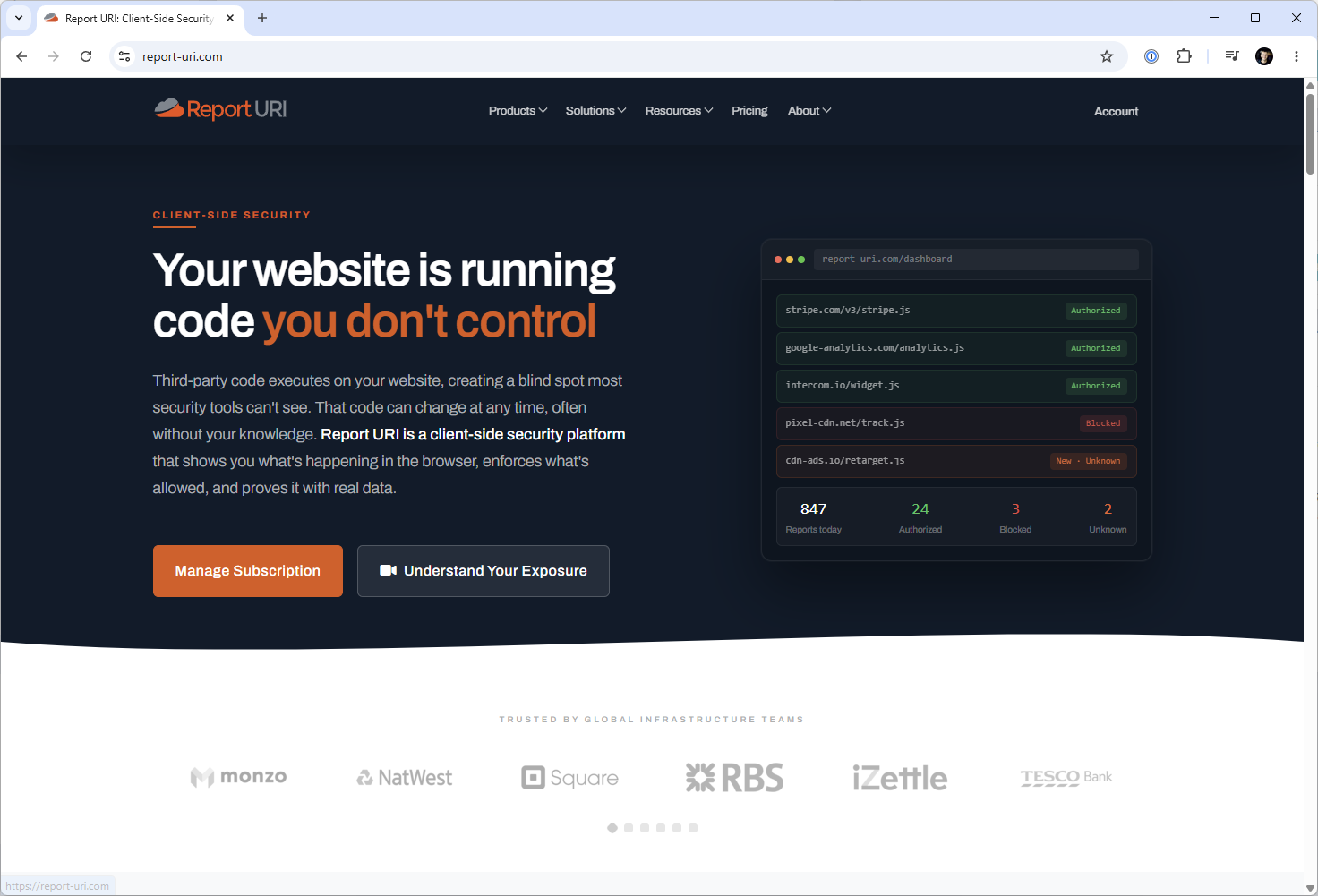The height and width of the screenshot is (896, 1318).
Task: Expand the Resources menu
Action: pos(679,111)
